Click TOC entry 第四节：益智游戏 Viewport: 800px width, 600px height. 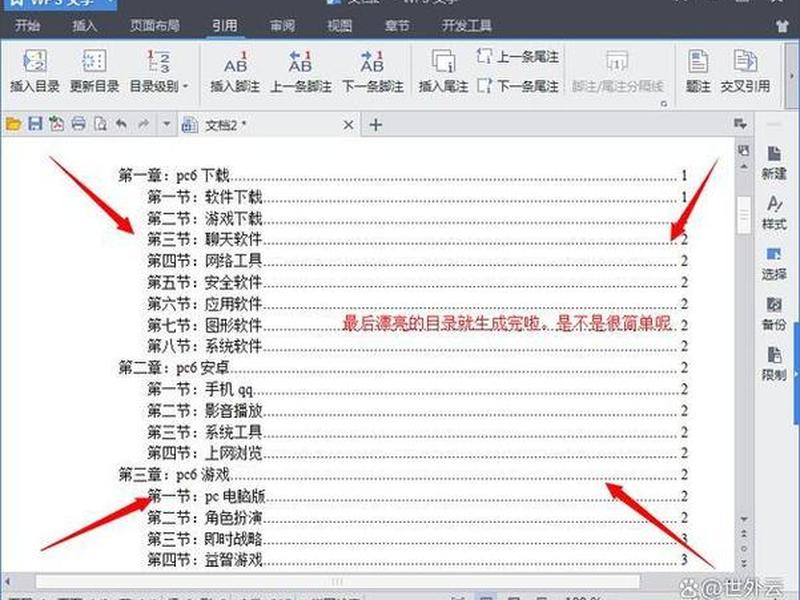point(417,560)
